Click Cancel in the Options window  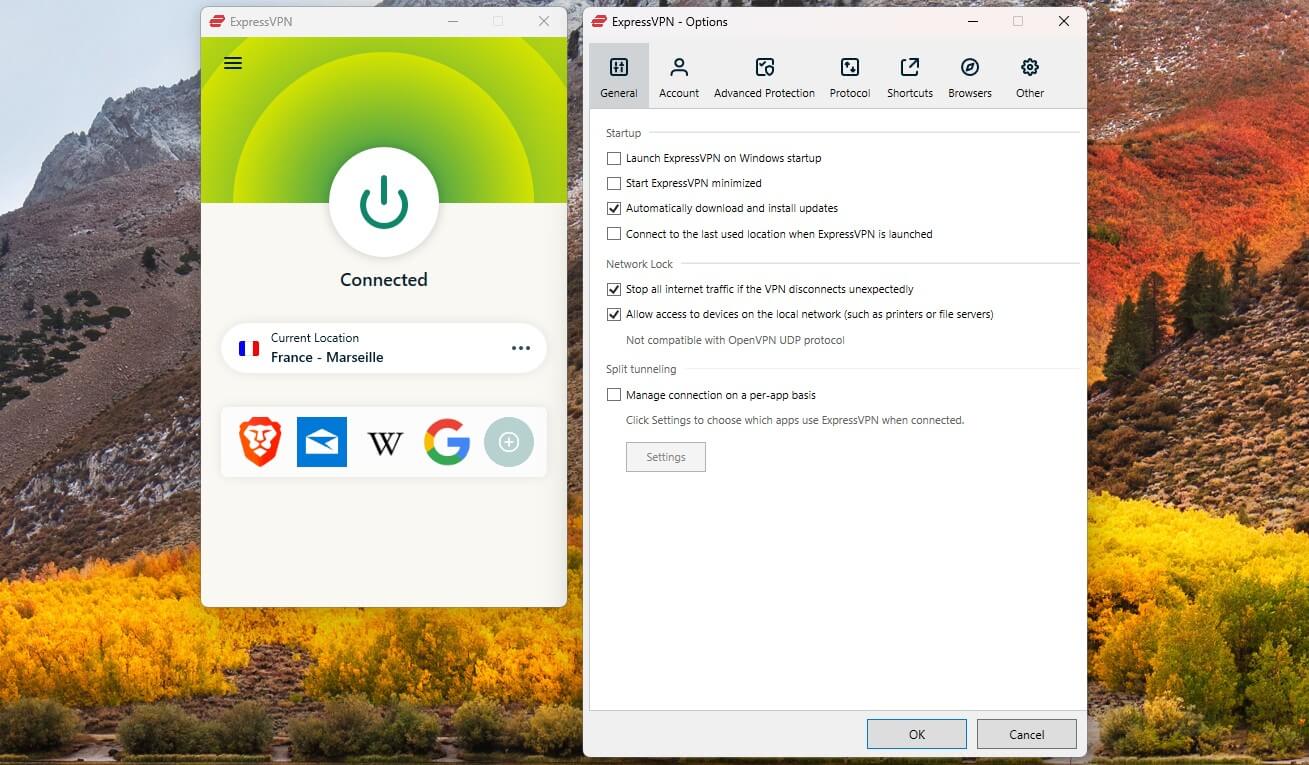click(x=1027, y=734)
